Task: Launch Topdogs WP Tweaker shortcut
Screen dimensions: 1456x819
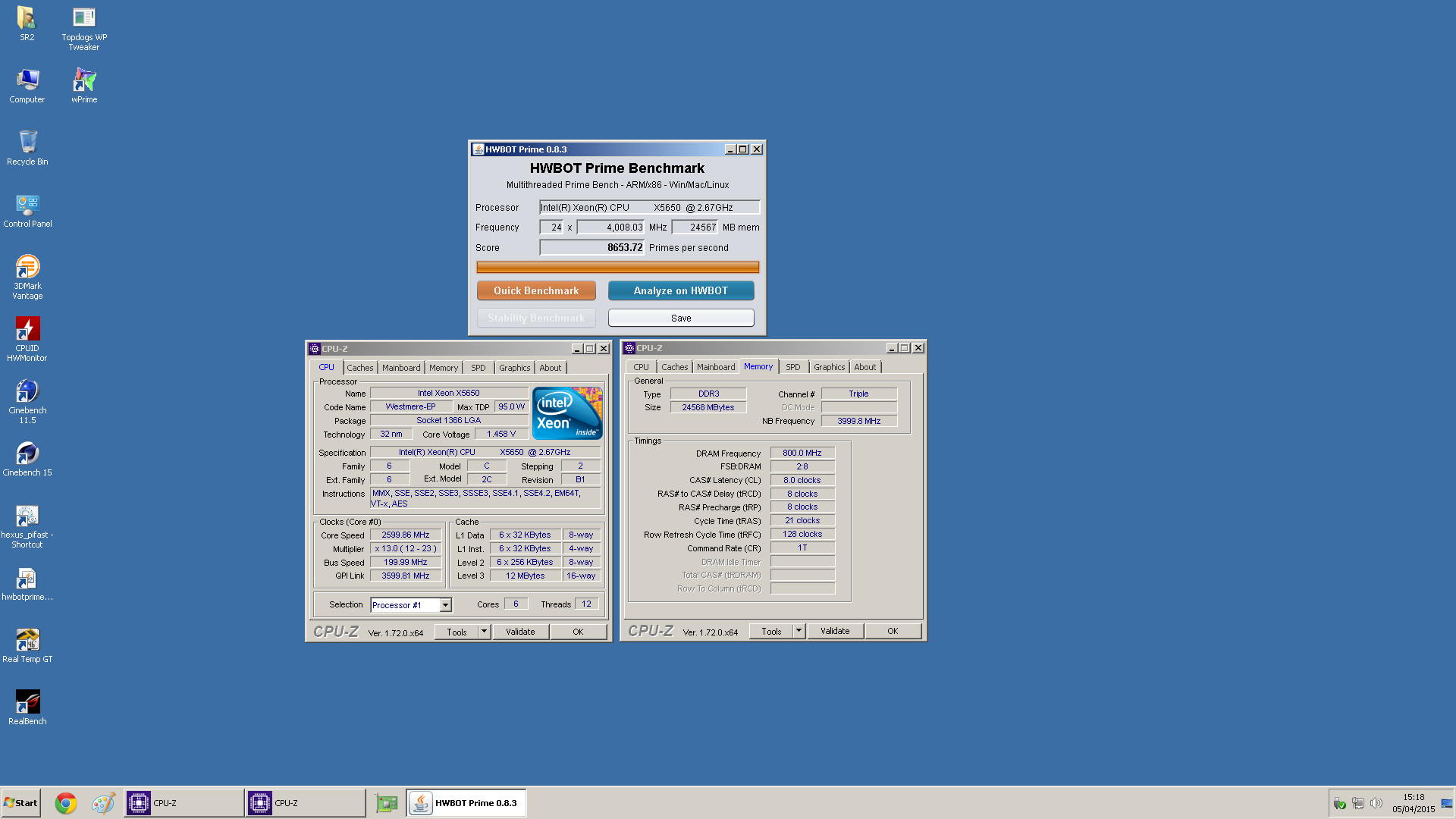Action: [x=84, y=28]
